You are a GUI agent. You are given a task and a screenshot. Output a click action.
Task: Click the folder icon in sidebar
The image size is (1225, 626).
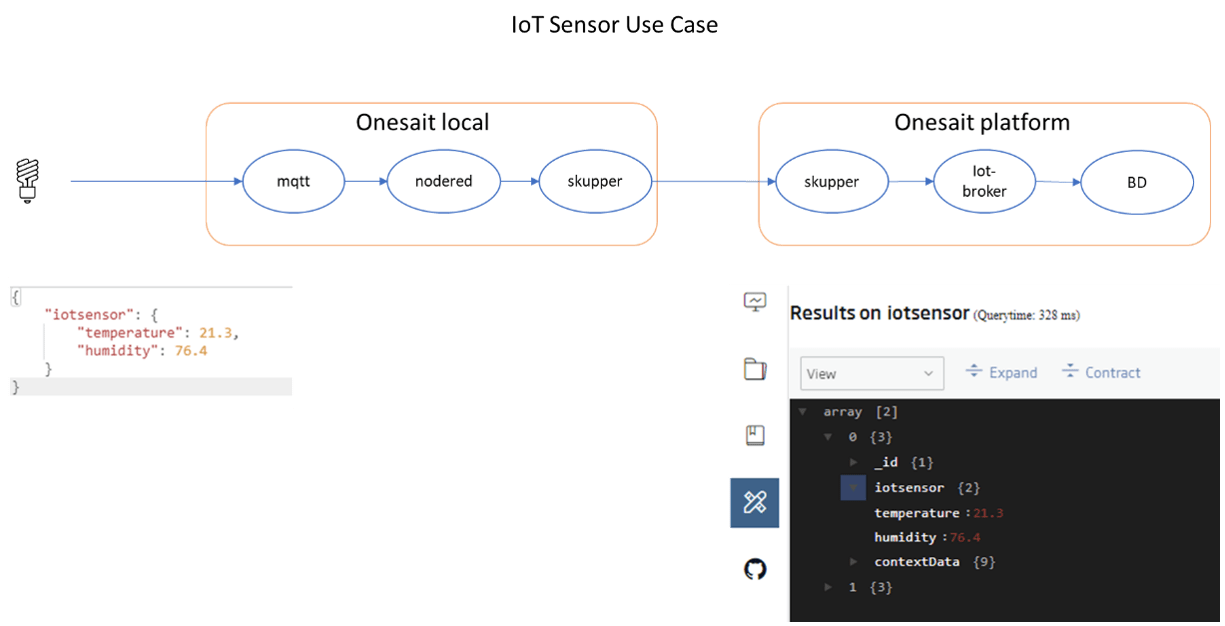coord(755,369)
